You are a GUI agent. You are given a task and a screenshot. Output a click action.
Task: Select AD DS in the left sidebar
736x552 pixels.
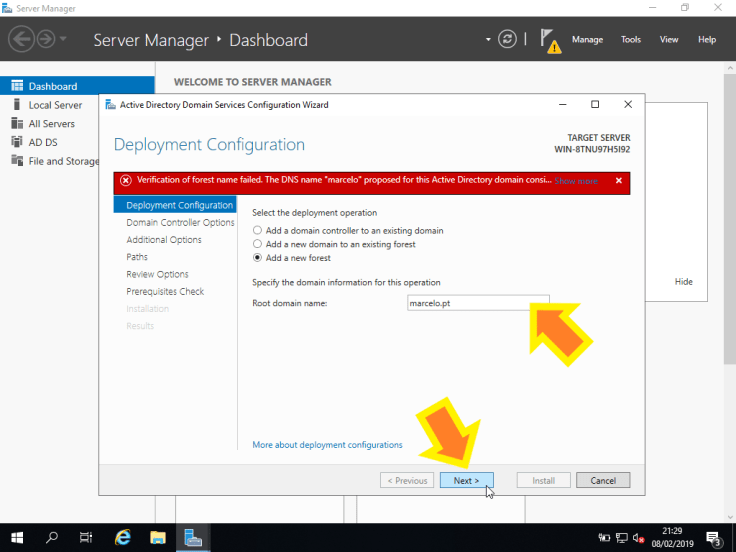[x=42, y=142]
